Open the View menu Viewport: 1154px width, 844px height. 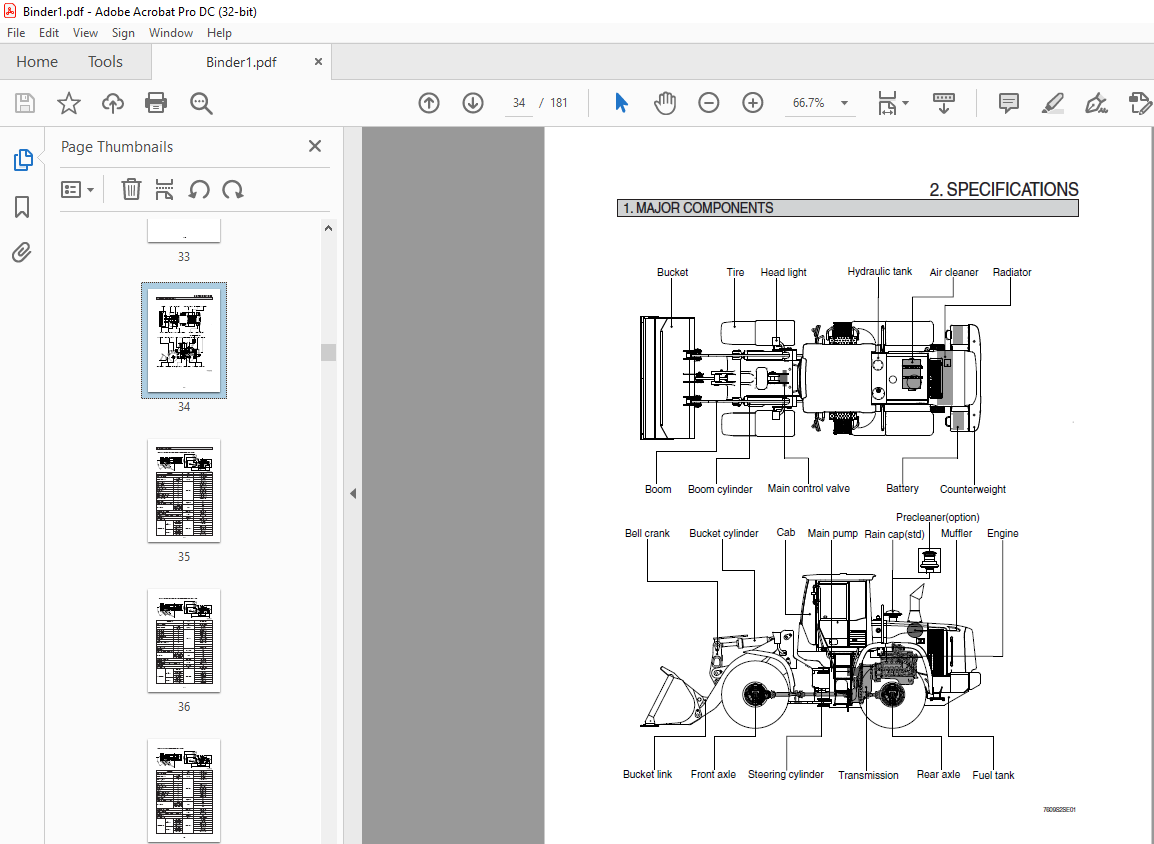(85, 33)
